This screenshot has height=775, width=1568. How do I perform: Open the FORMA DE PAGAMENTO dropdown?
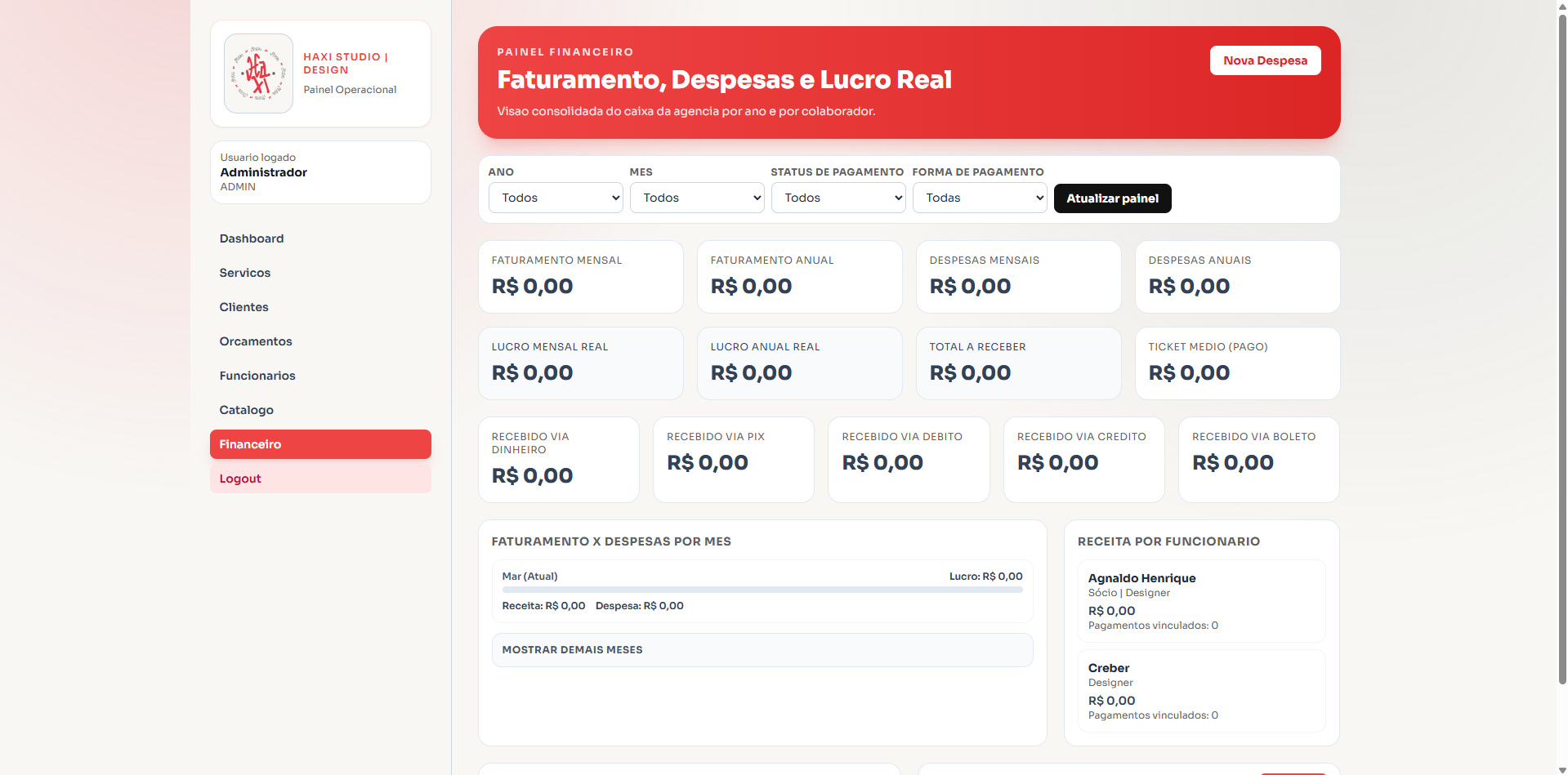(979, 198)
